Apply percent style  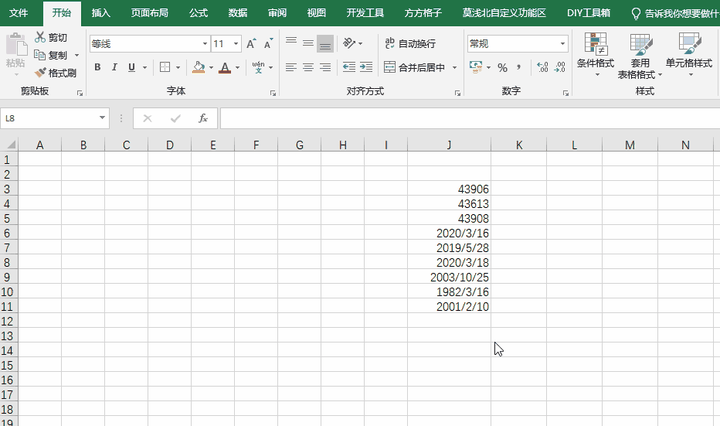502,67
